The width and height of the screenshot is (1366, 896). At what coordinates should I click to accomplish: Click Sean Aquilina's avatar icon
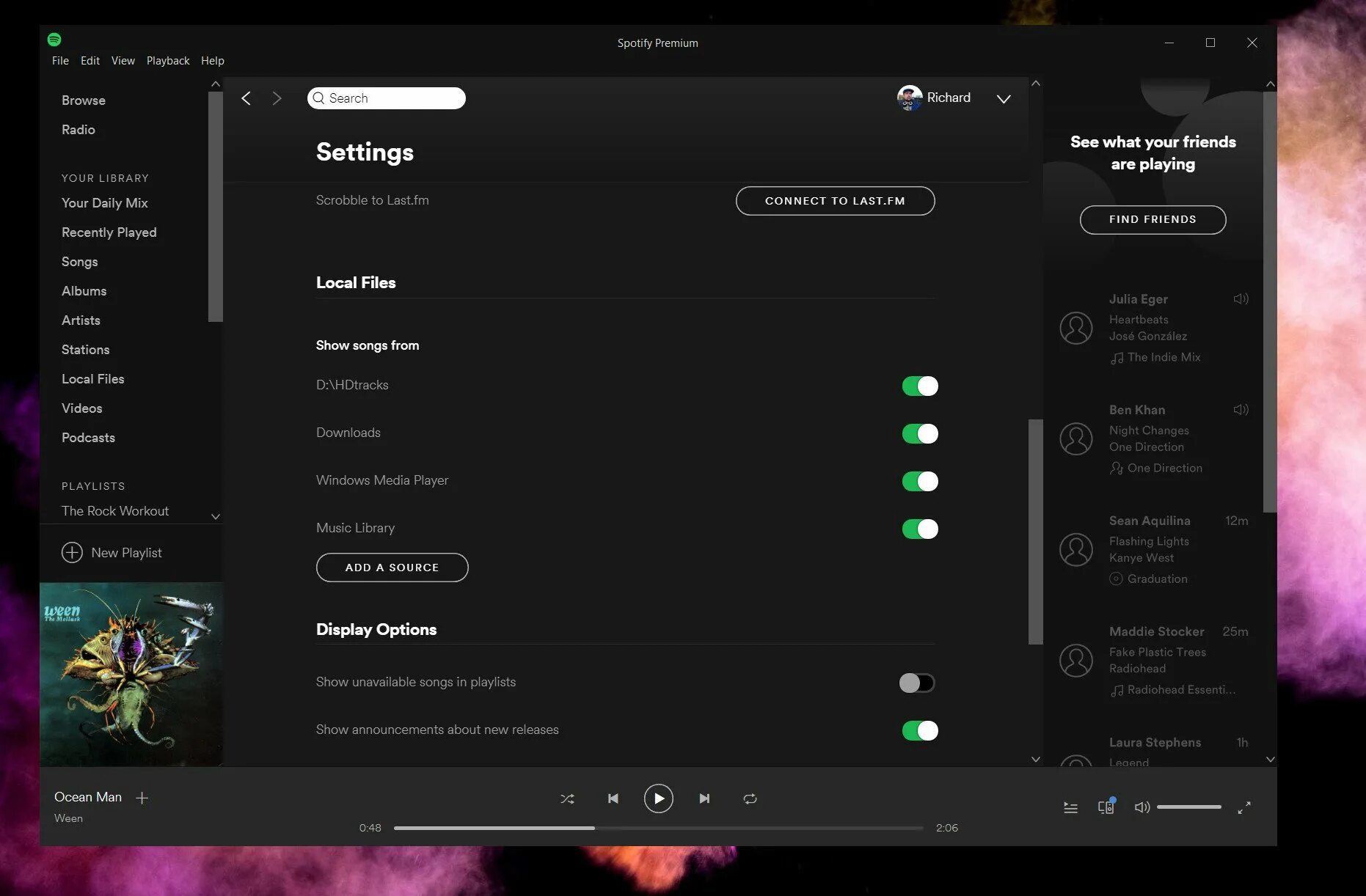[x=1076, y=549]
